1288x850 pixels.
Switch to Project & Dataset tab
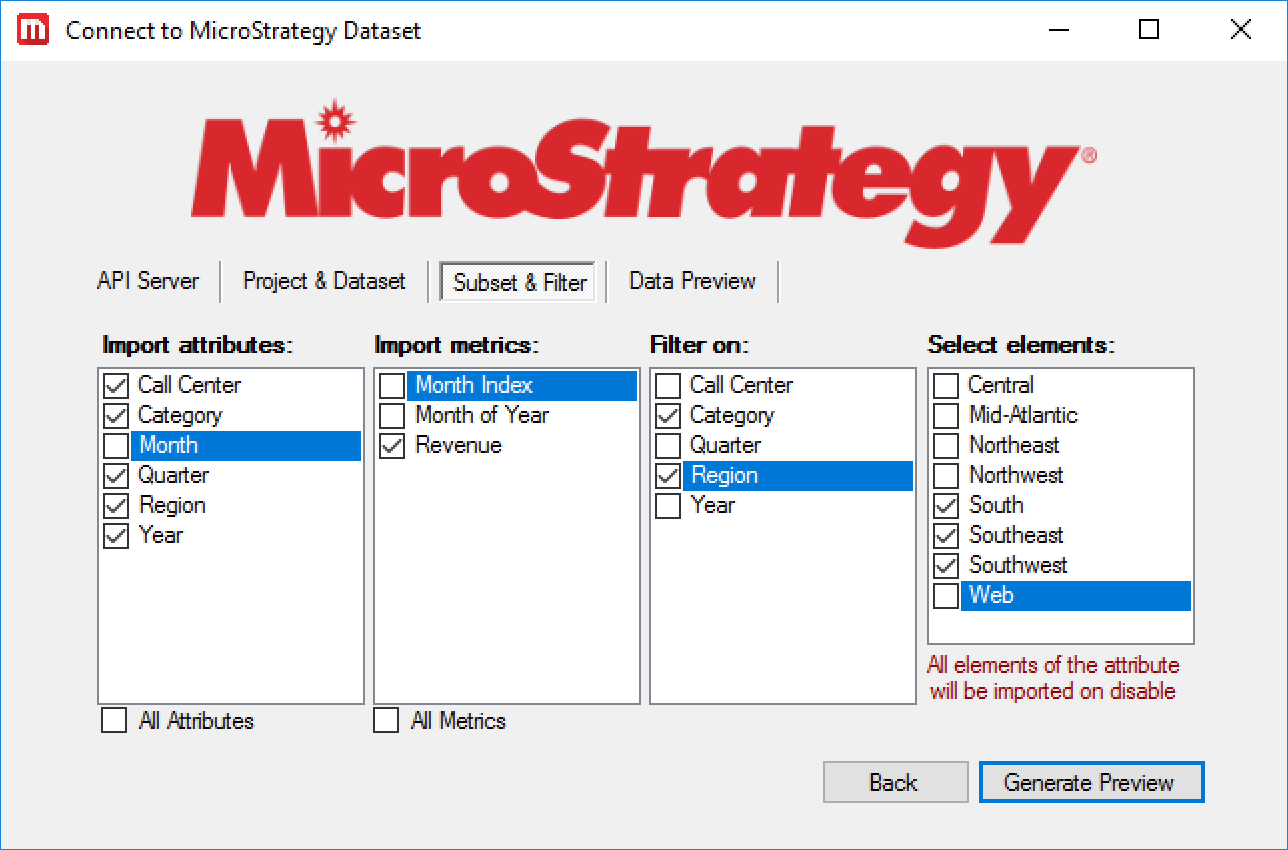[x=324, y=281]
